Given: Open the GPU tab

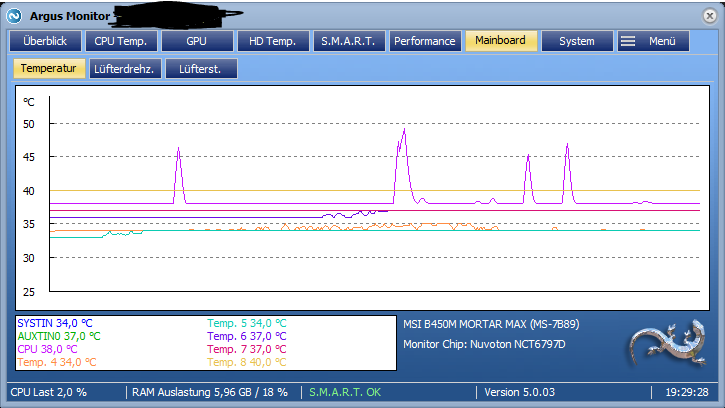Looking at the screenshot, I should click(197, 41).
